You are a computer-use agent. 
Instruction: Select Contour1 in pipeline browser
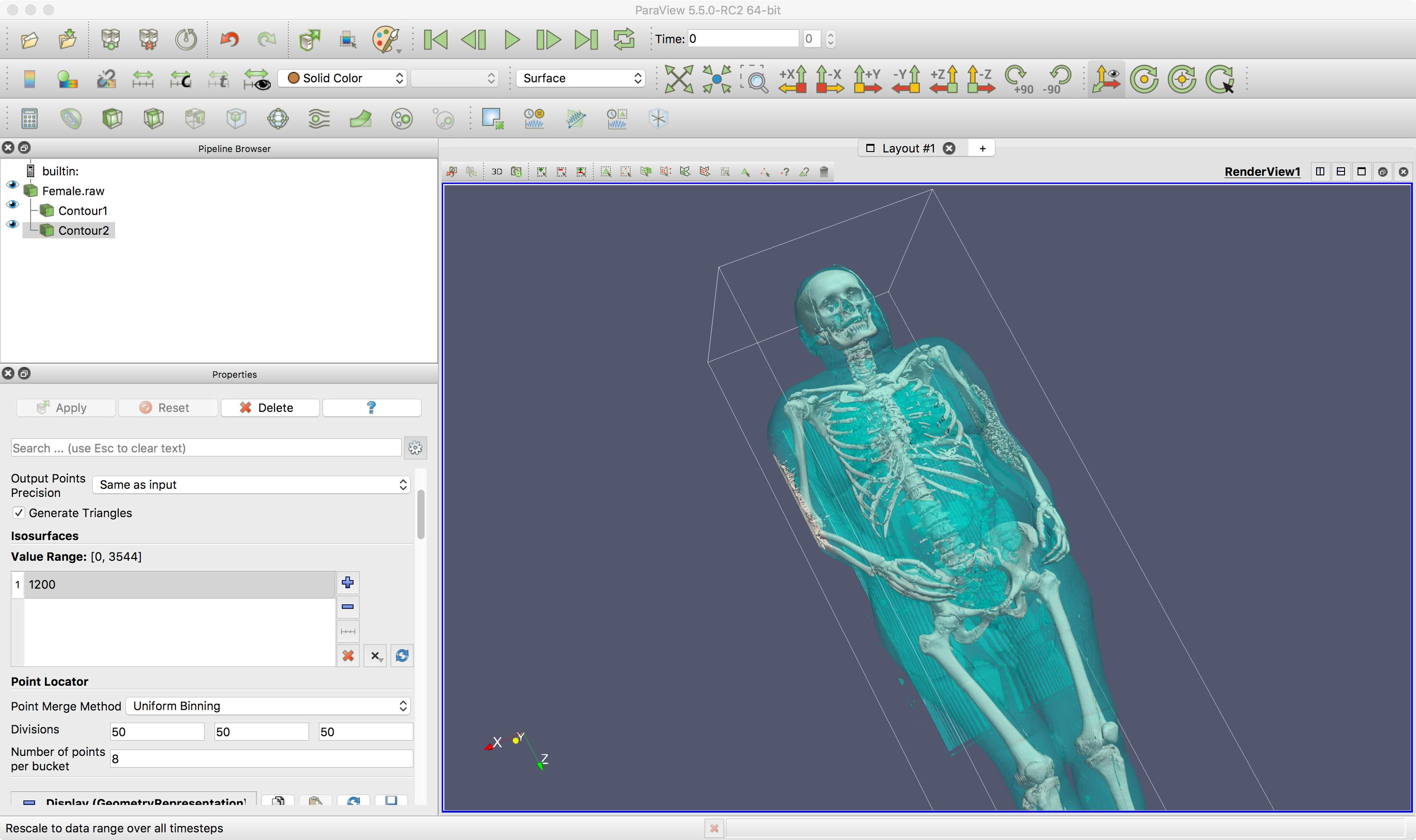[x=83, y=210]
